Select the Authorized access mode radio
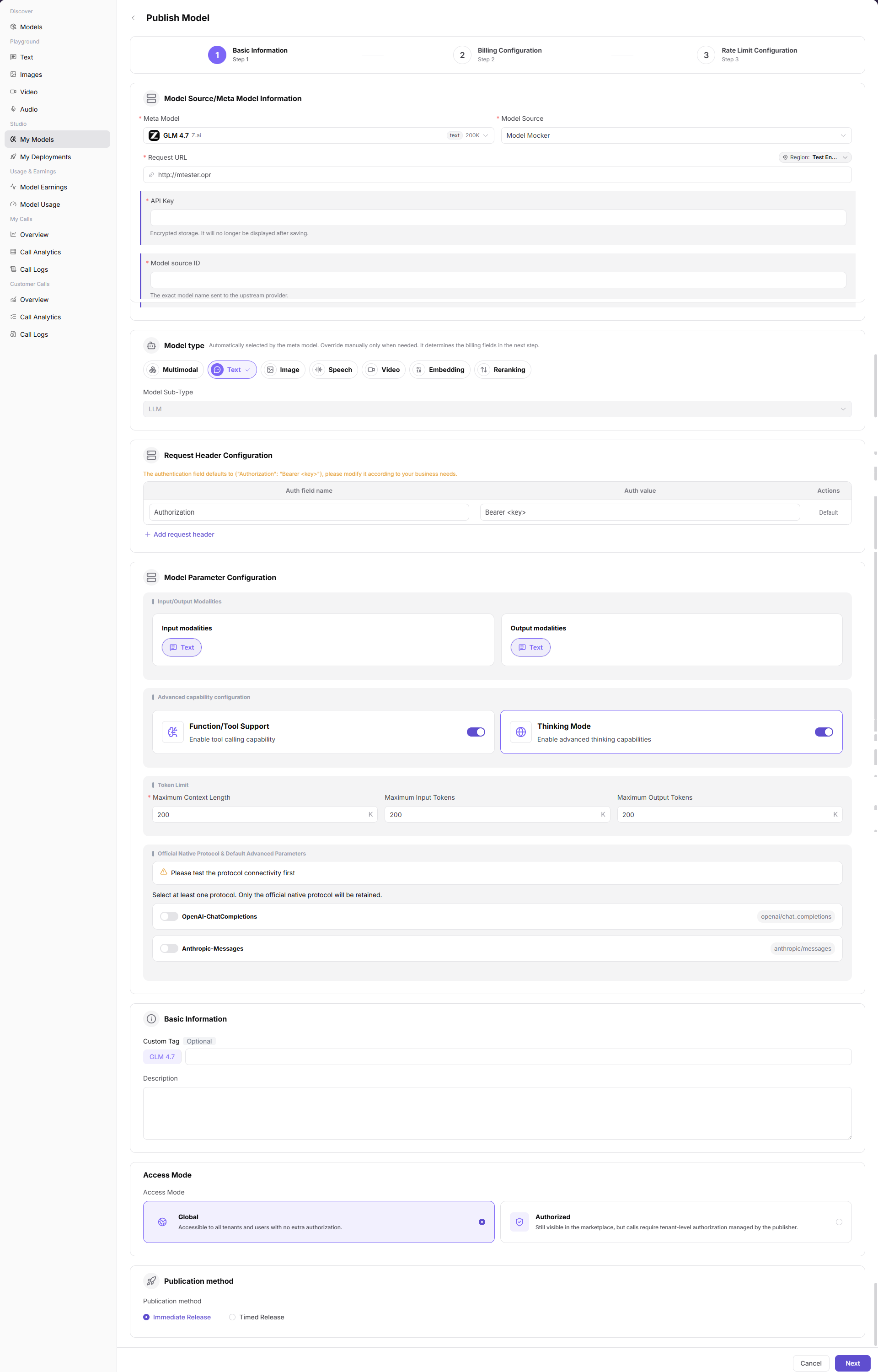This screenshot has height=1372, width=878. pos(839,1221)
